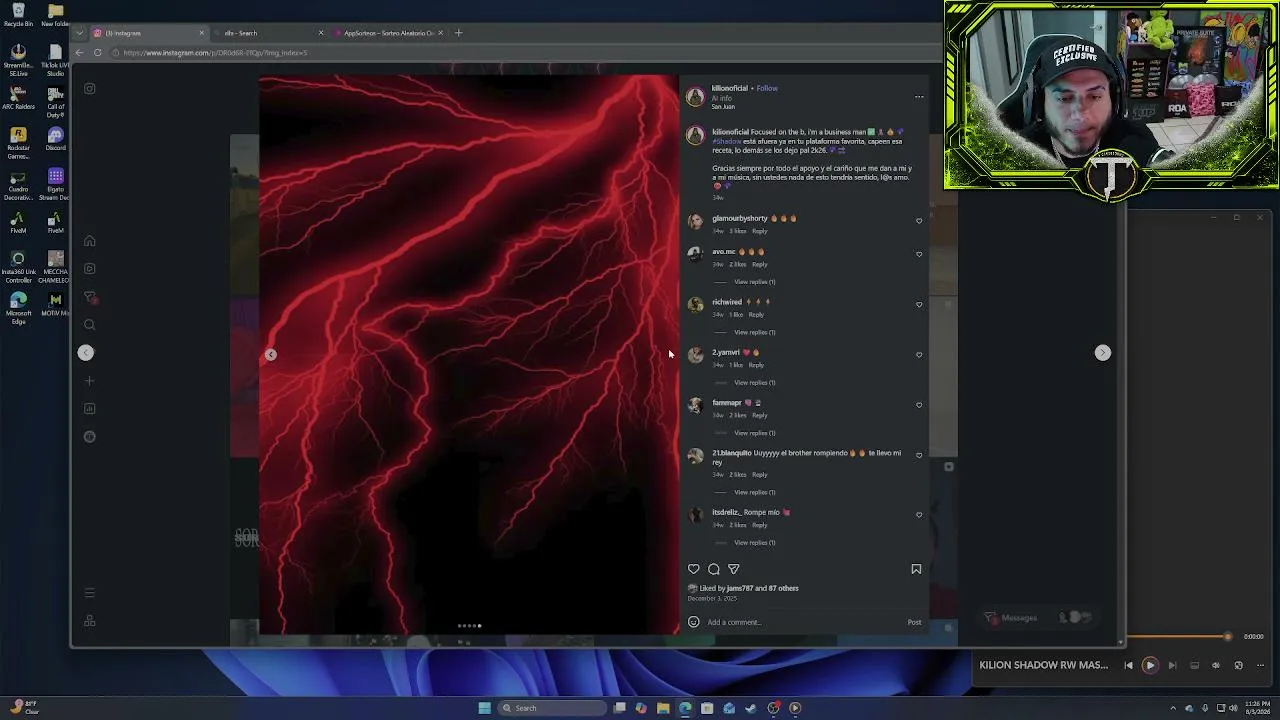
Task: Skip to previous track in media player
Action: coord(1128,665)
